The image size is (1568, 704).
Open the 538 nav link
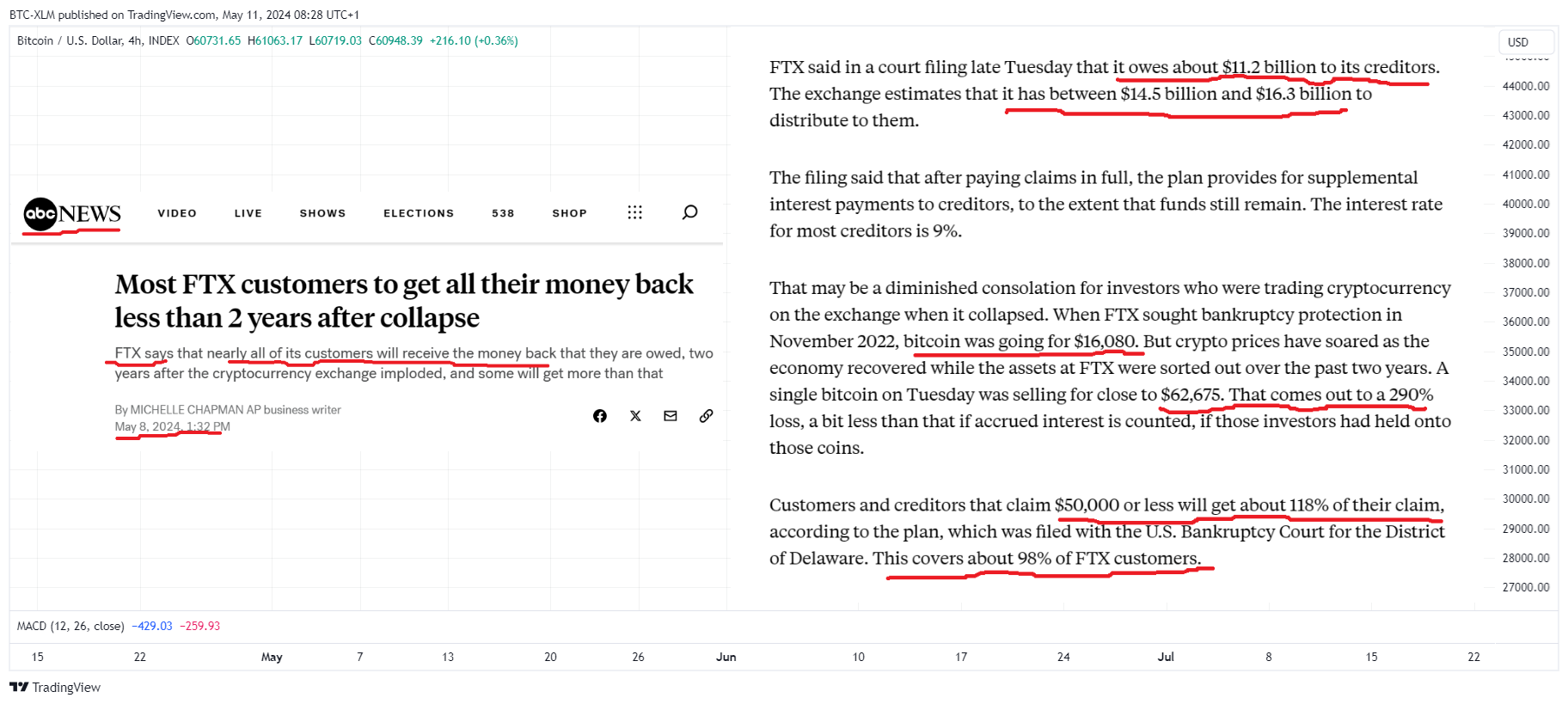click(503, 213)
